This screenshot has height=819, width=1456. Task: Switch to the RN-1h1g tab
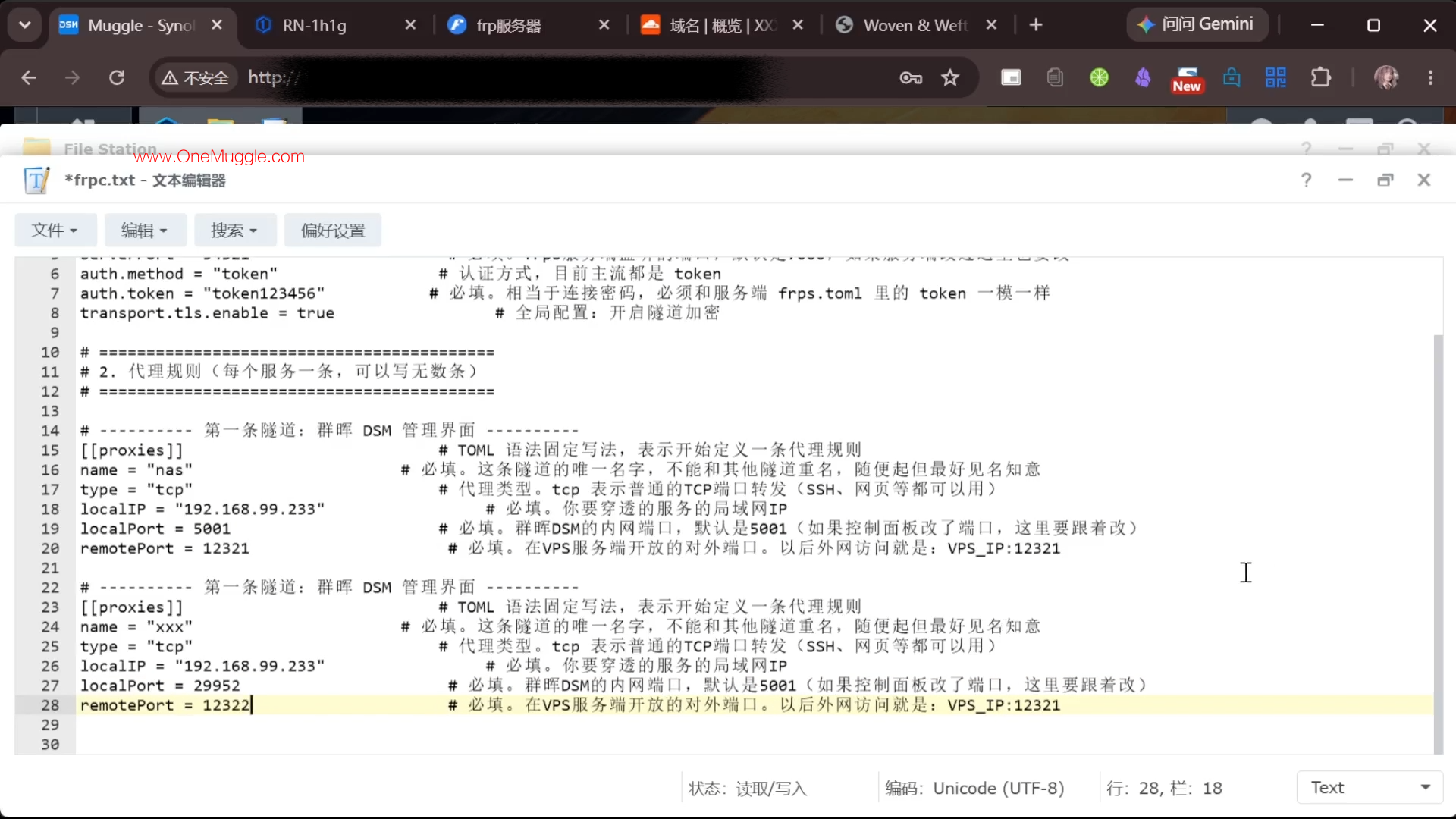[337, 25]
